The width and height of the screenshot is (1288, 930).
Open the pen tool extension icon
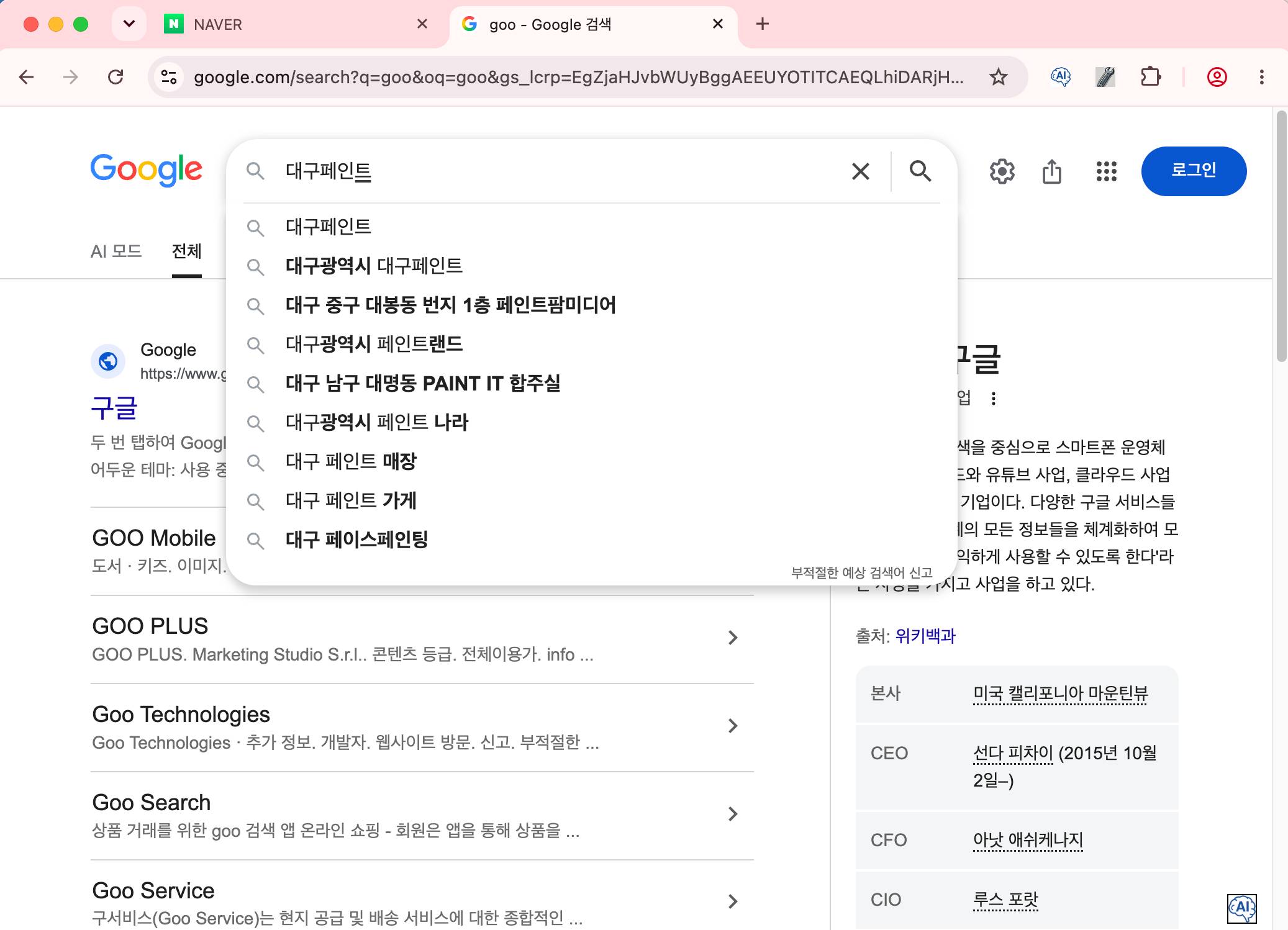[x=1105, y=77]
